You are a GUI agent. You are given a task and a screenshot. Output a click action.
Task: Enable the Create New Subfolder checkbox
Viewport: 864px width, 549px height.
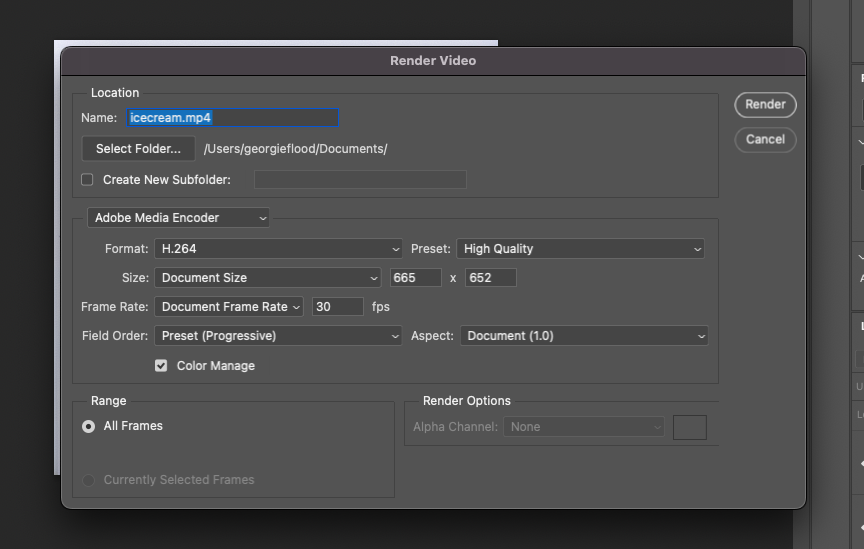[x=87, y=180]
